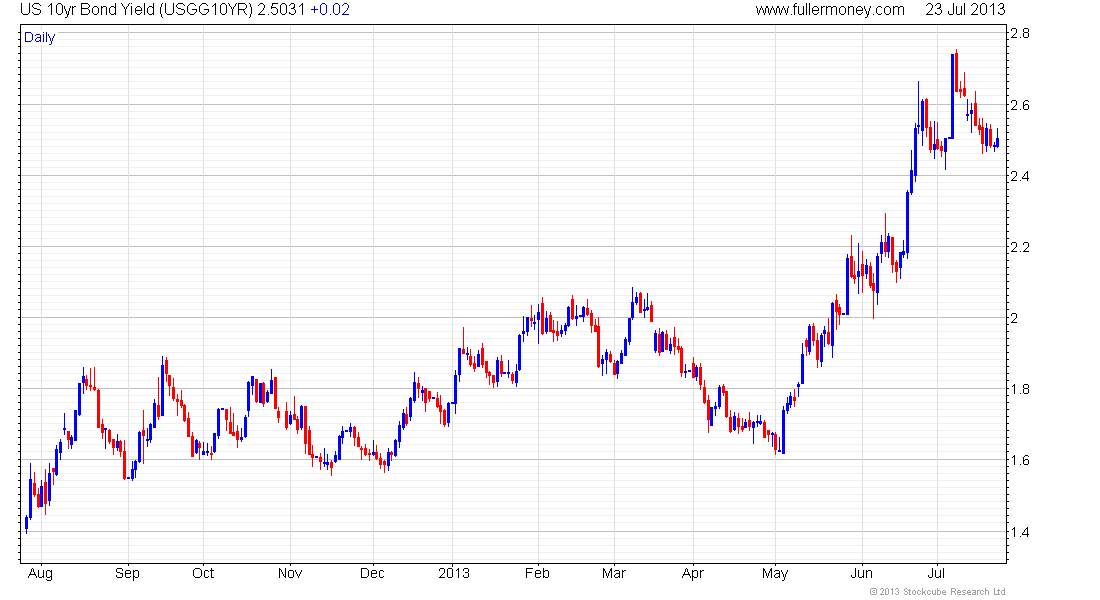This screenshot has width=1100, height=600.
Task: Click the '© 2013 Stockcube Research Ltd' copyright text
Action: pos(937,592)
